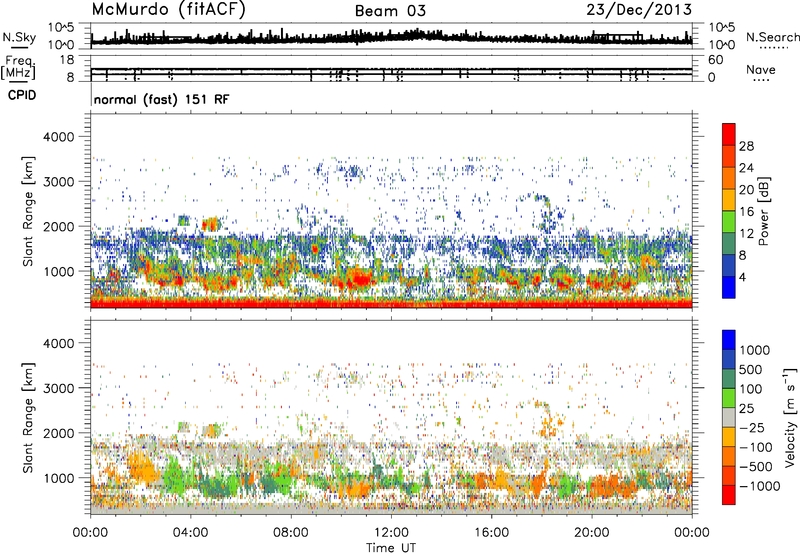Click the 23/Dec/2013 date label
Screen dimensions: 800x554
tap(639, 10)
